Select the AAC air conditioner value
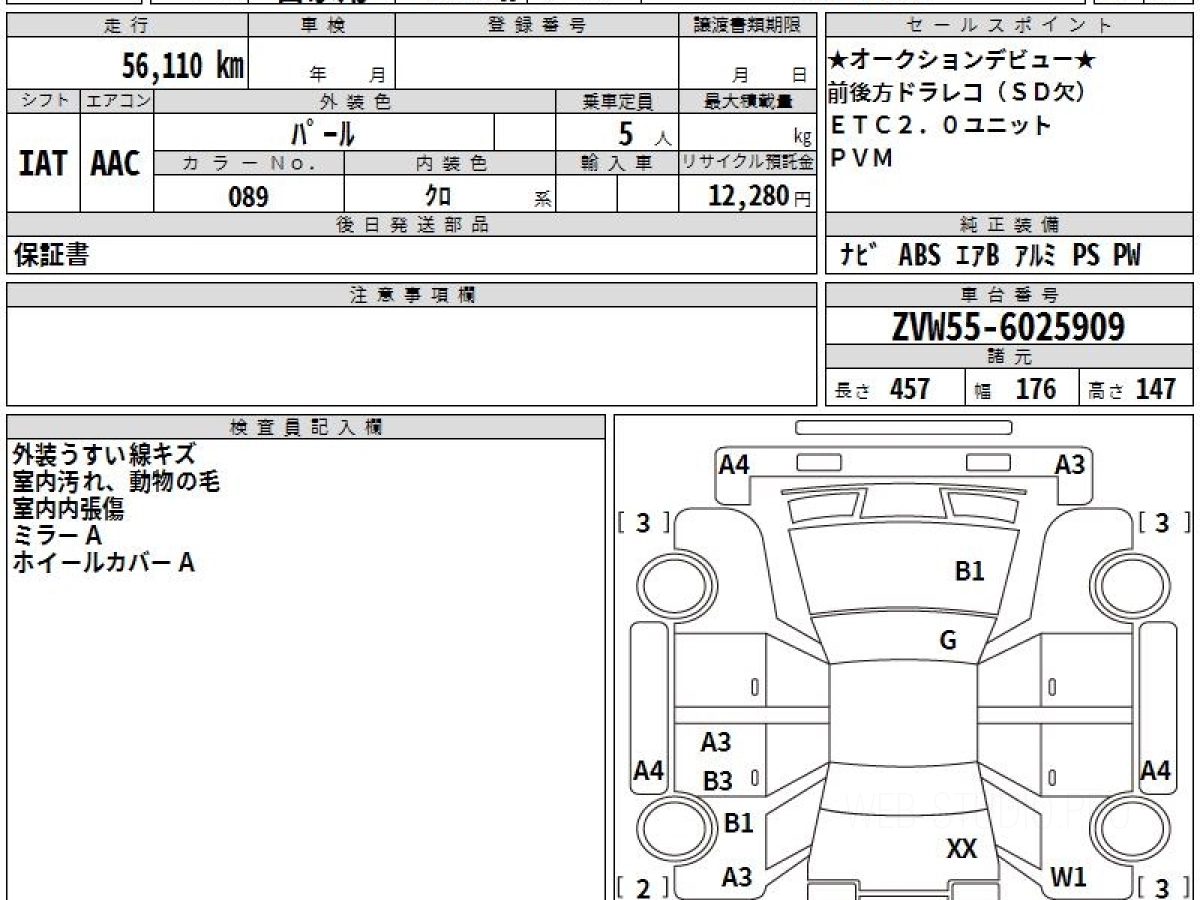The height and width of the screenshot is (900, 1200). coord(116,164)
